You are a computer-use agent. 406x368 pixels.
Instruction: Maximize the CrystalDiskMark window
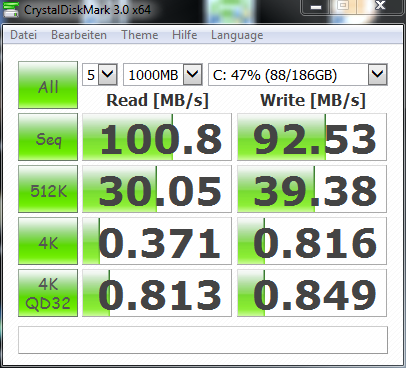(343, 6)
